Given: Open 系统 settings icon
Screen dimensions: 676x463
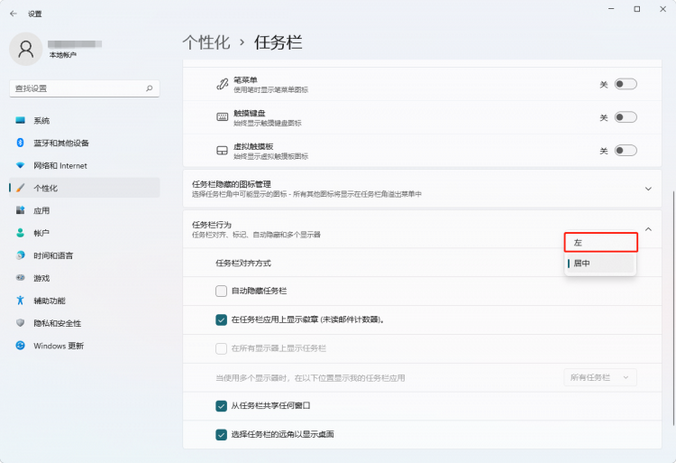Looking at the screenshot, I should [20, 120].
